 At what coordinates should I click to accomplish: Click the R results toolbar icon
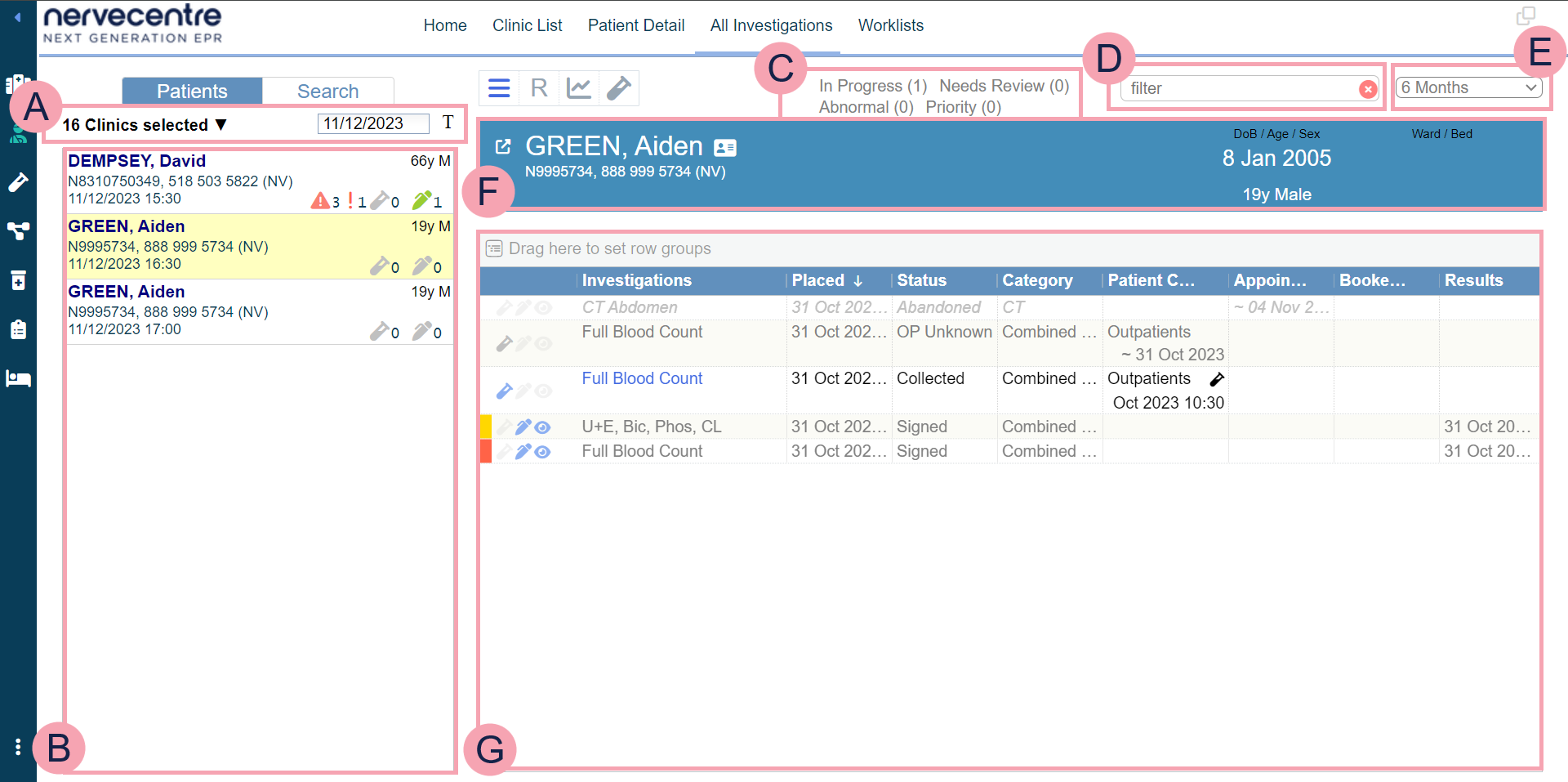pos(539,88)
